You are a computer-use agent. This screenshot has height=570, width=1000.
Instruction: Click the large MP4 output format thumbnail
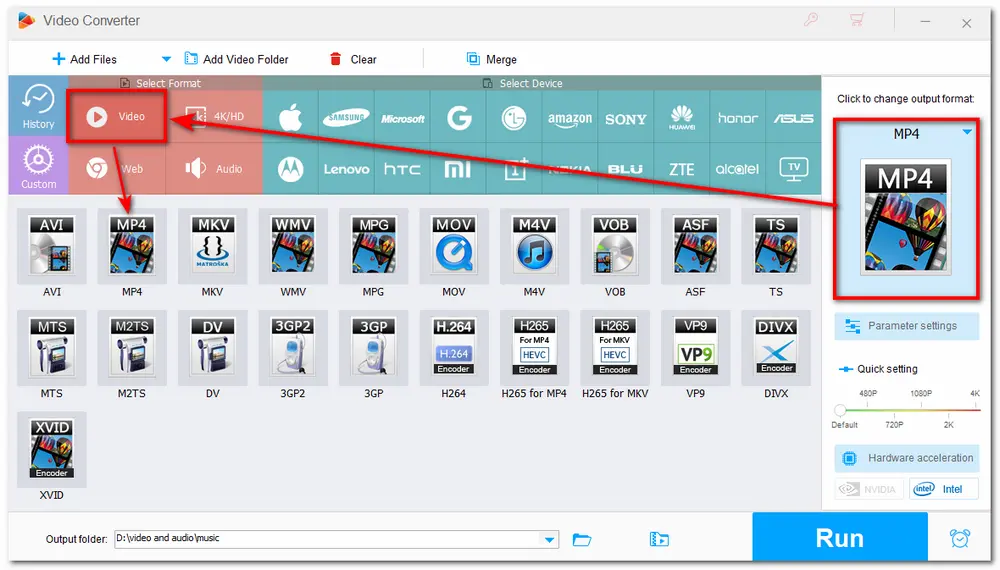[x=906, y=217]
